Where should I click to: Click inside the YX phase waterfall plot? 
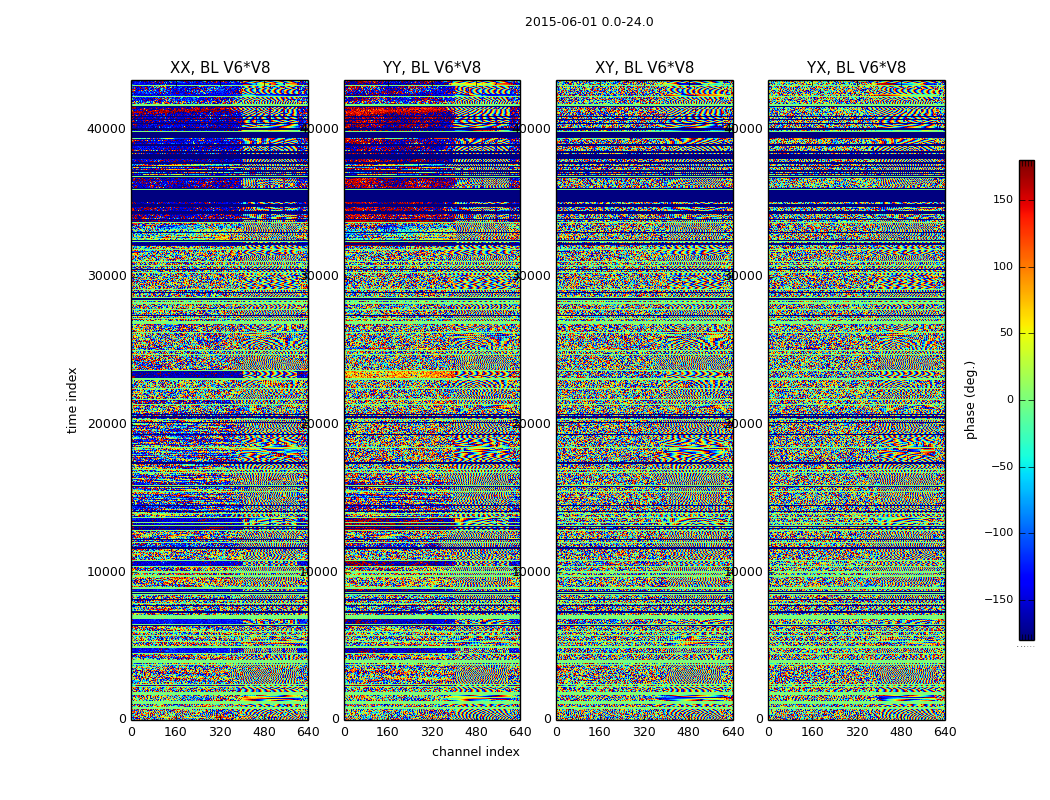(x=856, y=400)
